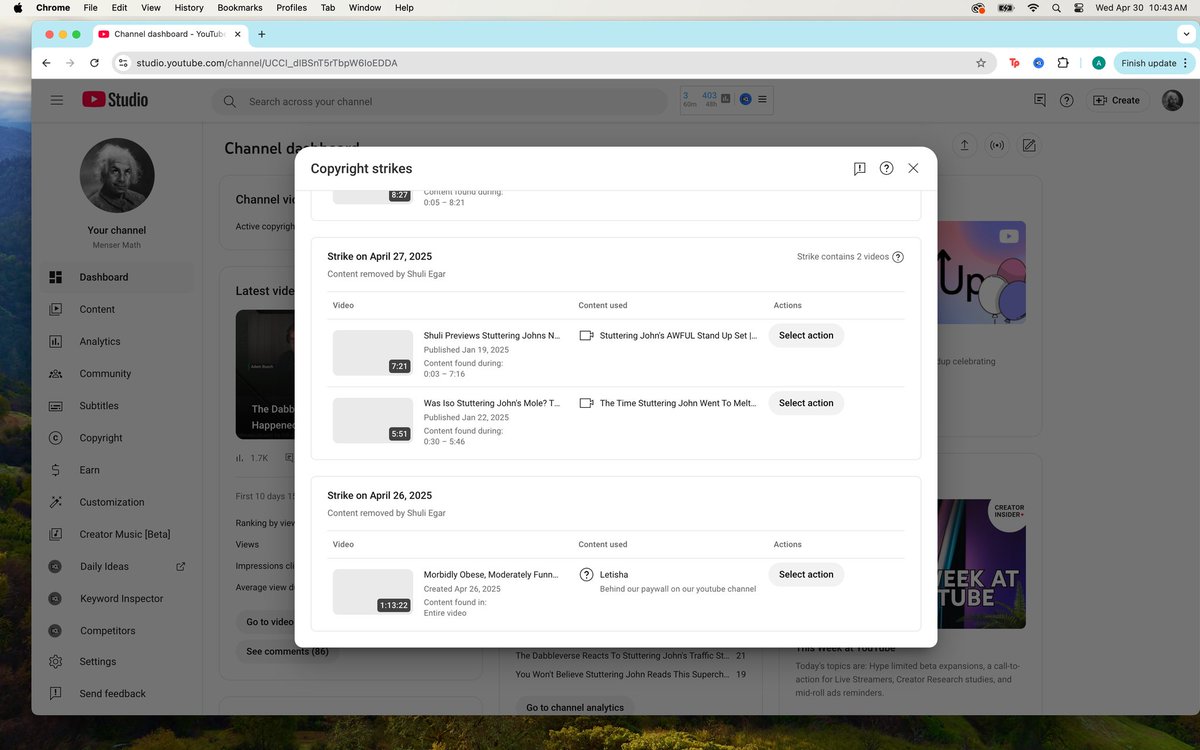The width and height of the screenshot is (1200, 750).
Task: Open Keyword Inspector in the sidebar
Action: [x=117, y=598]
